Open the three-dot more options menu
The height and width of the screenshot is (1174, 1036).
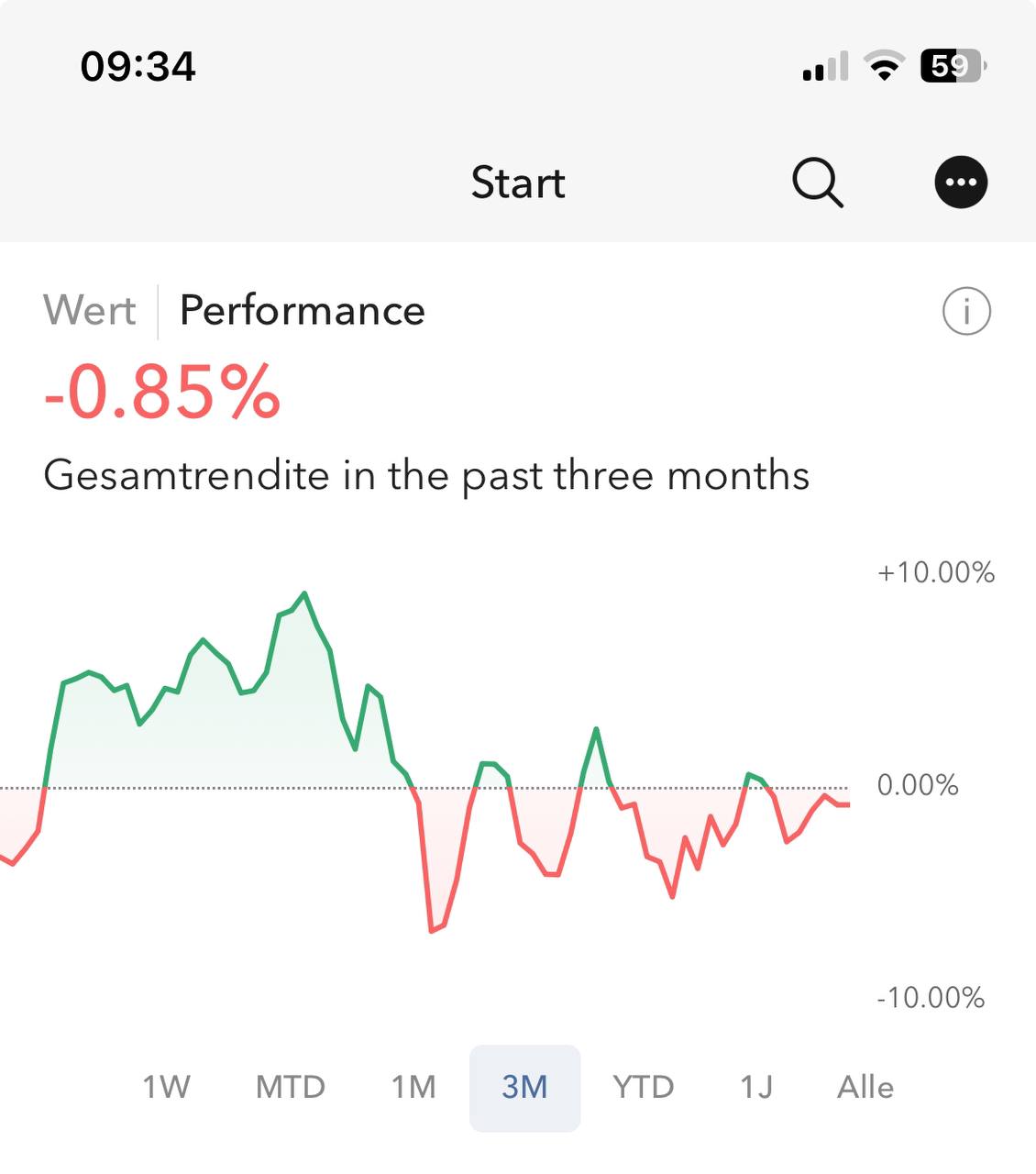[961, 183]
